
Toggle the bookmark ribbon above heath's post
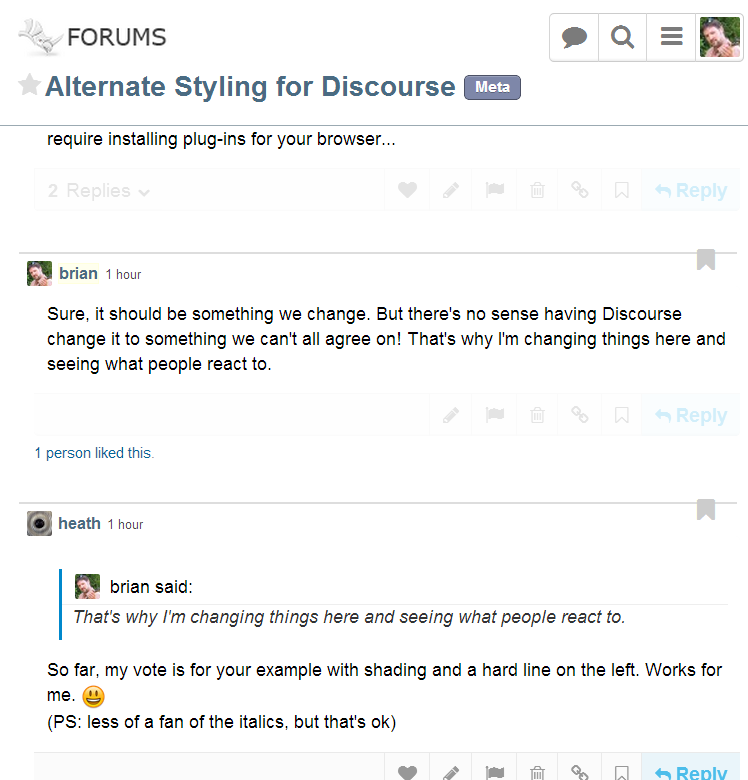[x=706, y=509]
